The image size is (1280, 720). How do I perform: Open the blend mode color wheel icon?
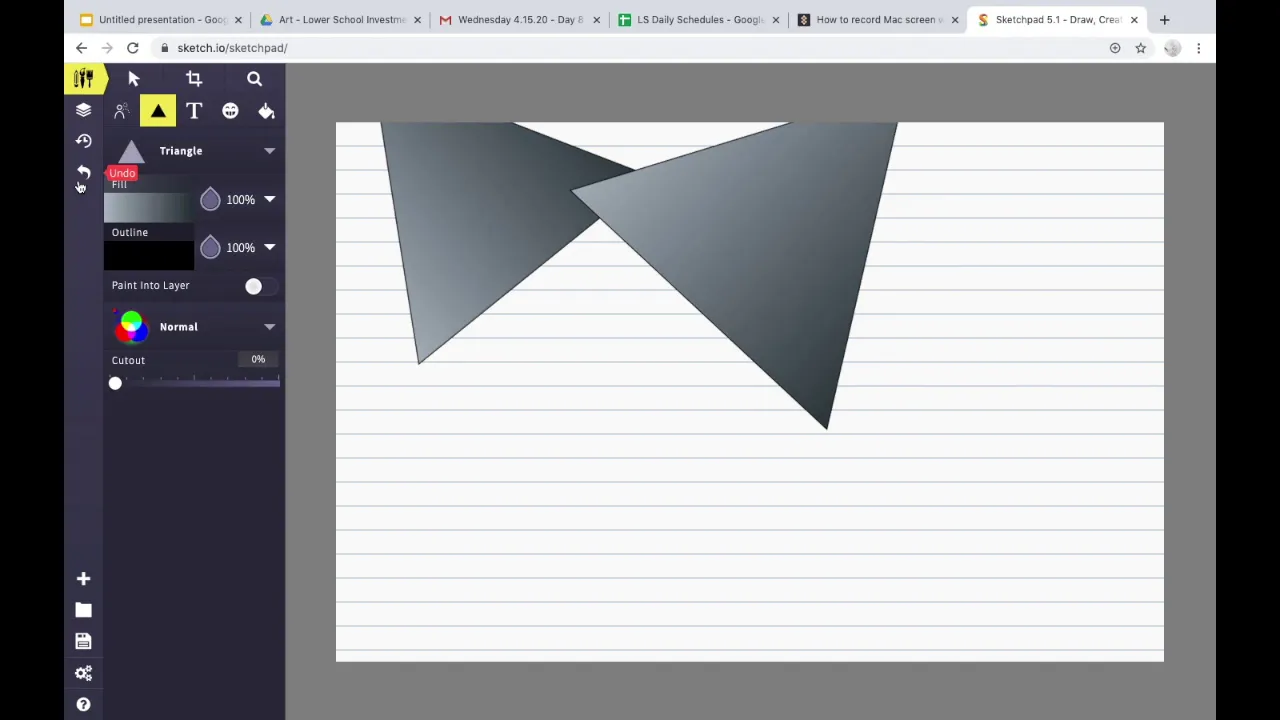(x=131, y=326)
